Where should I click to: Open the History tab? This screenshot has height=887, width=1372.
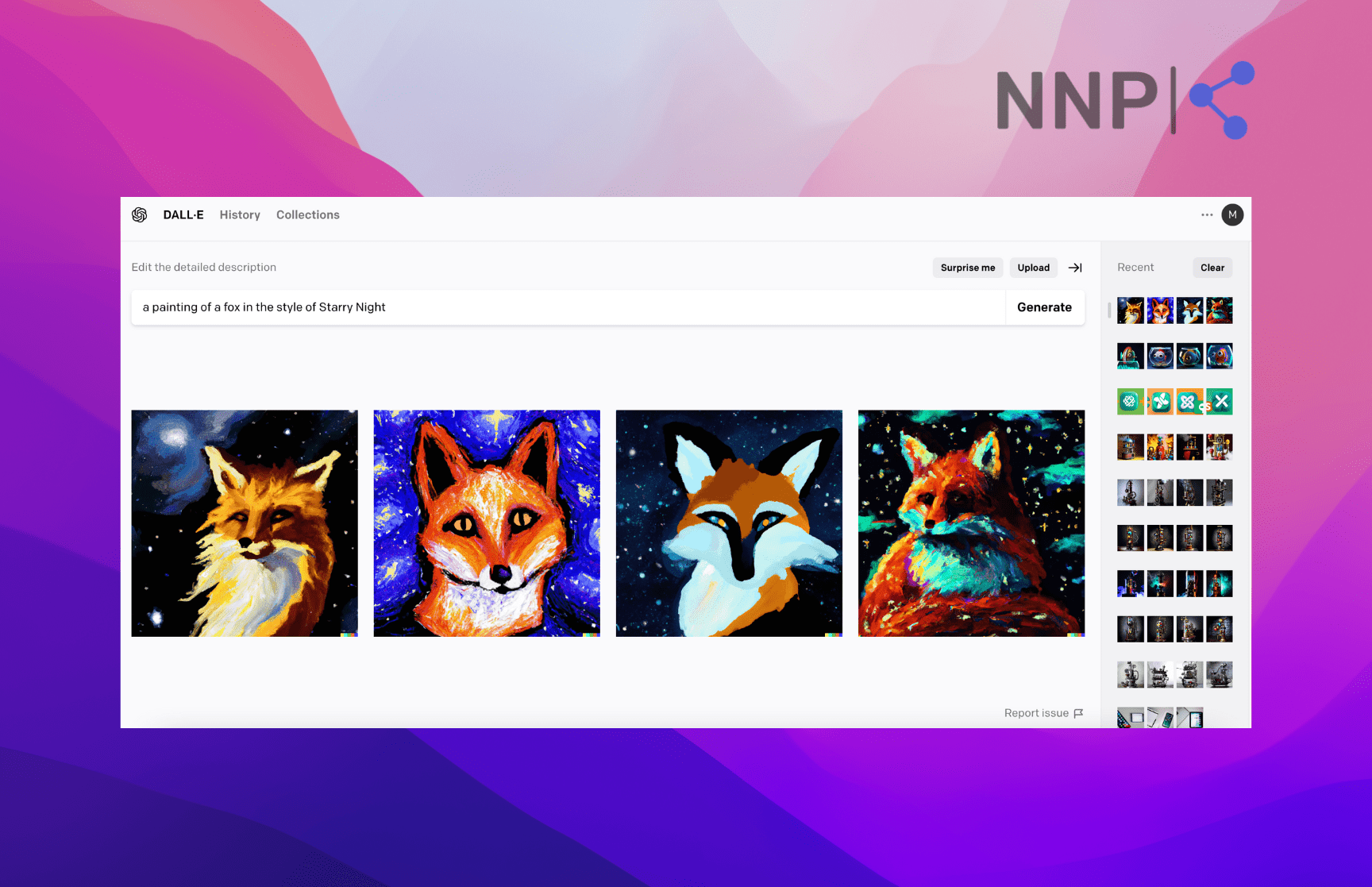click(x=240, y=215)
